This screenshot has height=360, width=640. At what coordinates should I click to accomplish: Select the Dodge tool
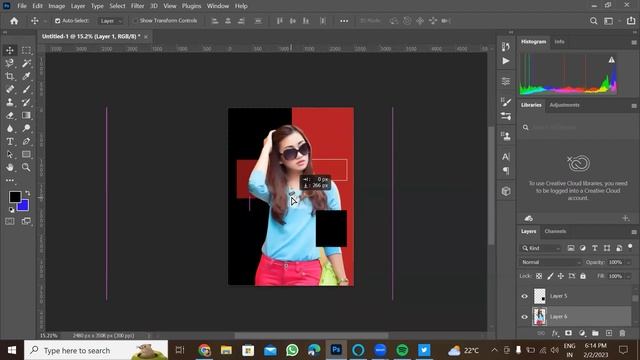(x=26, y=129)
